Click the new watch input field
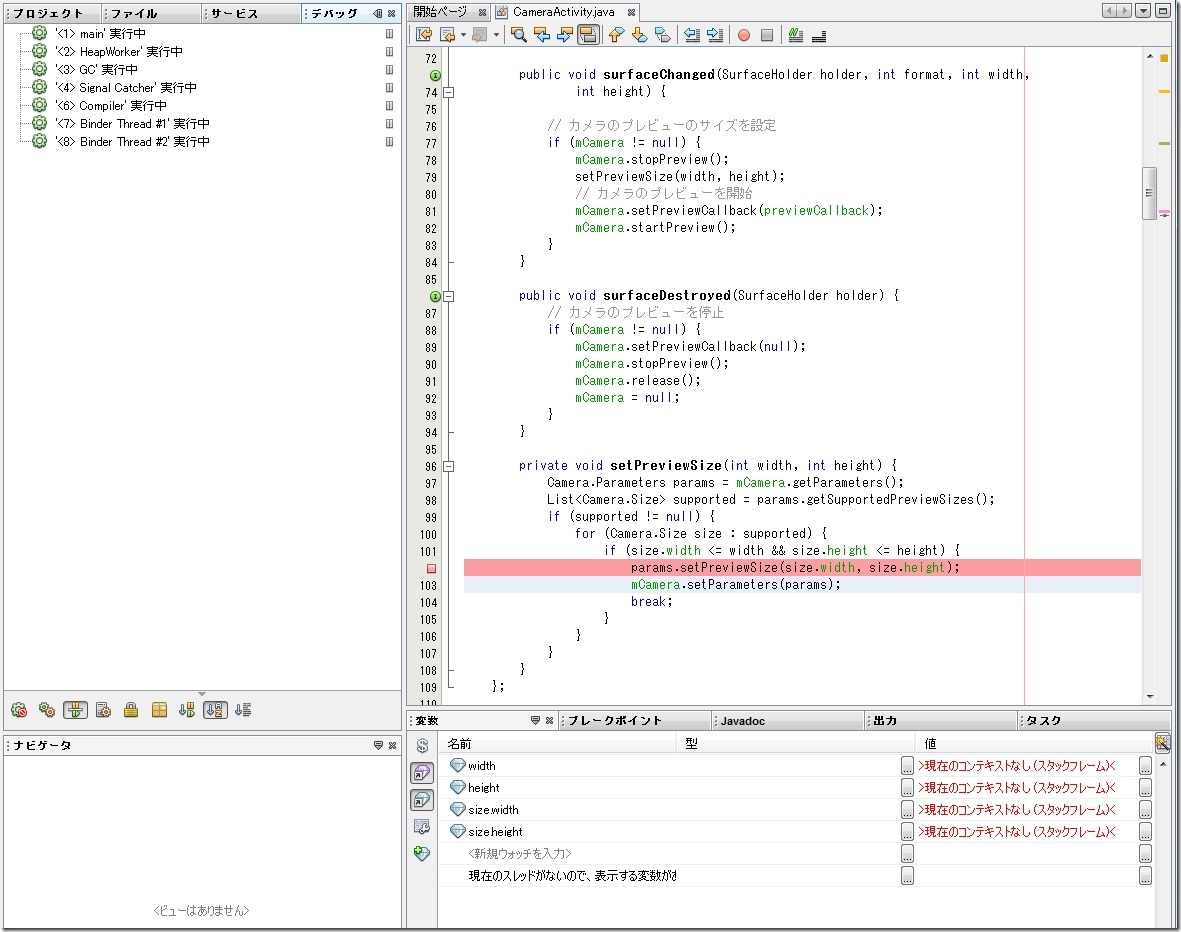 [x=520, y=854]
